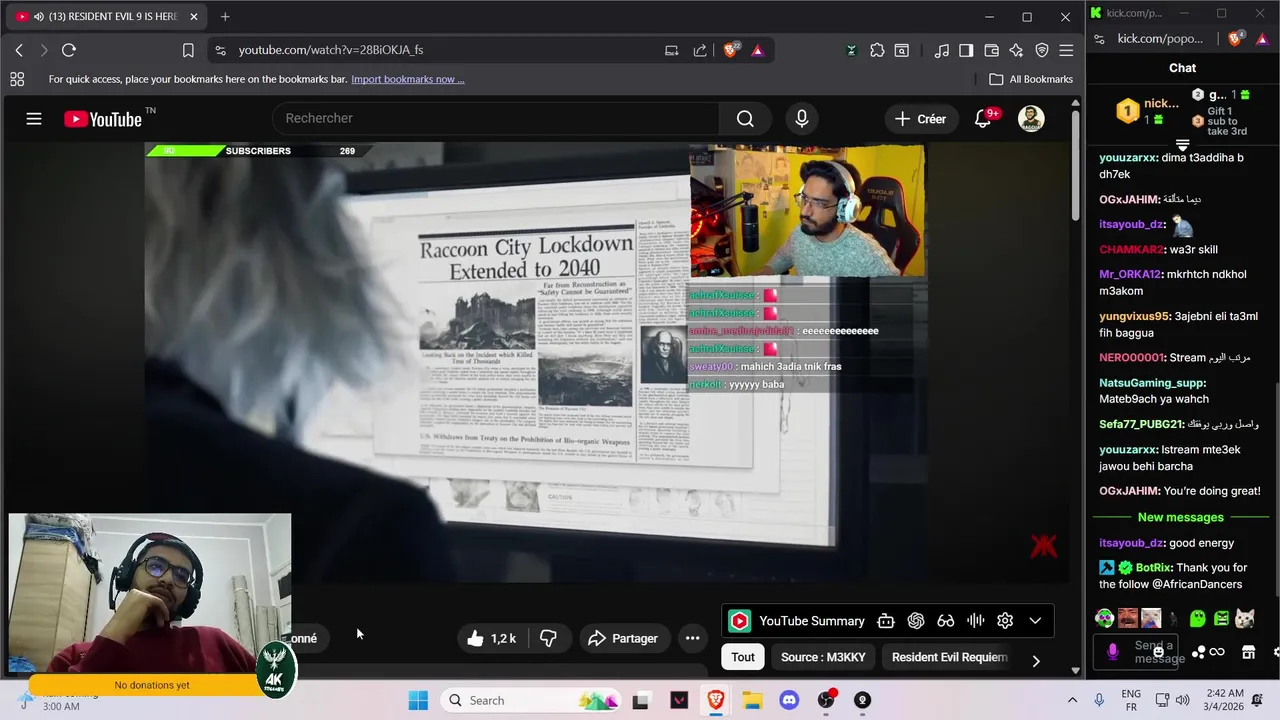
Task: Click the YouTube URL address bar
Action: click(440, 50)
